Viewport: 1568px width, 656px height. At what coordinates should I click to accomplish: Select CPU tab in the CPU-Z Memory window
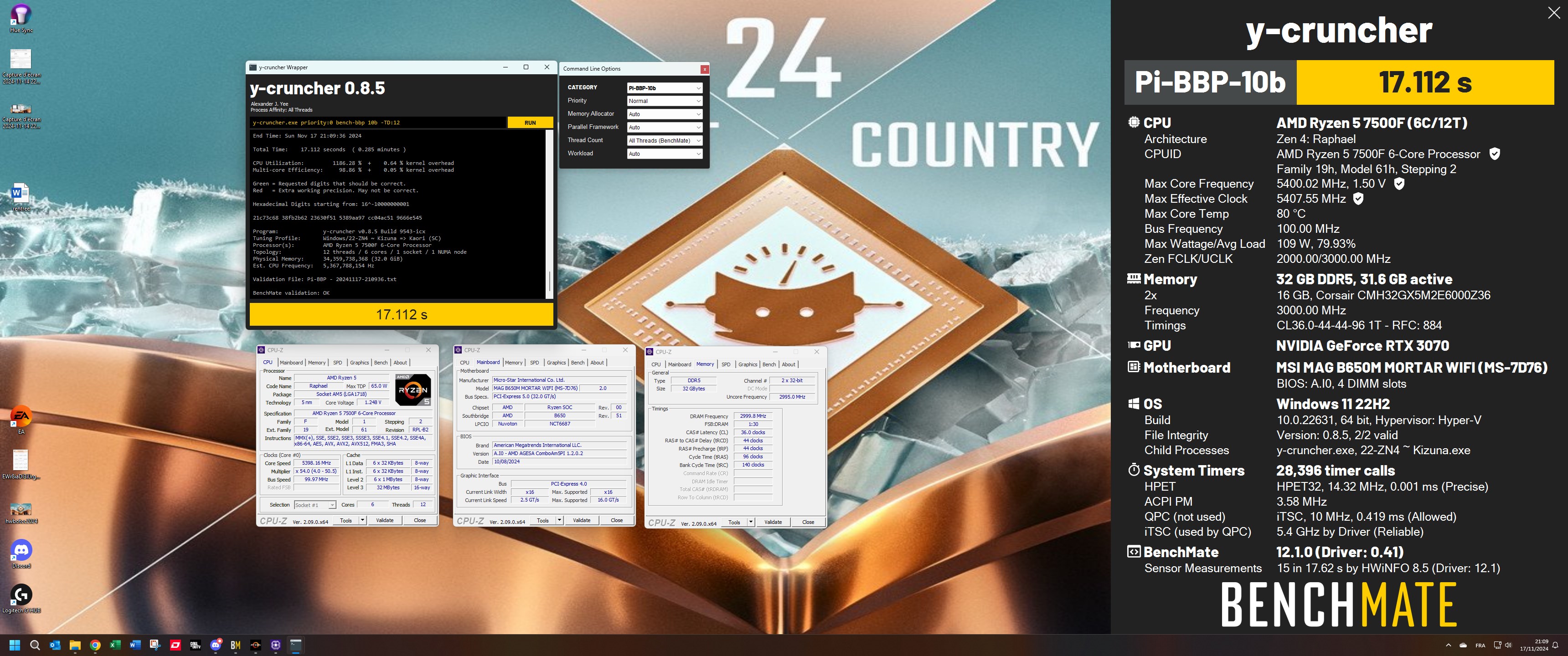655,364
